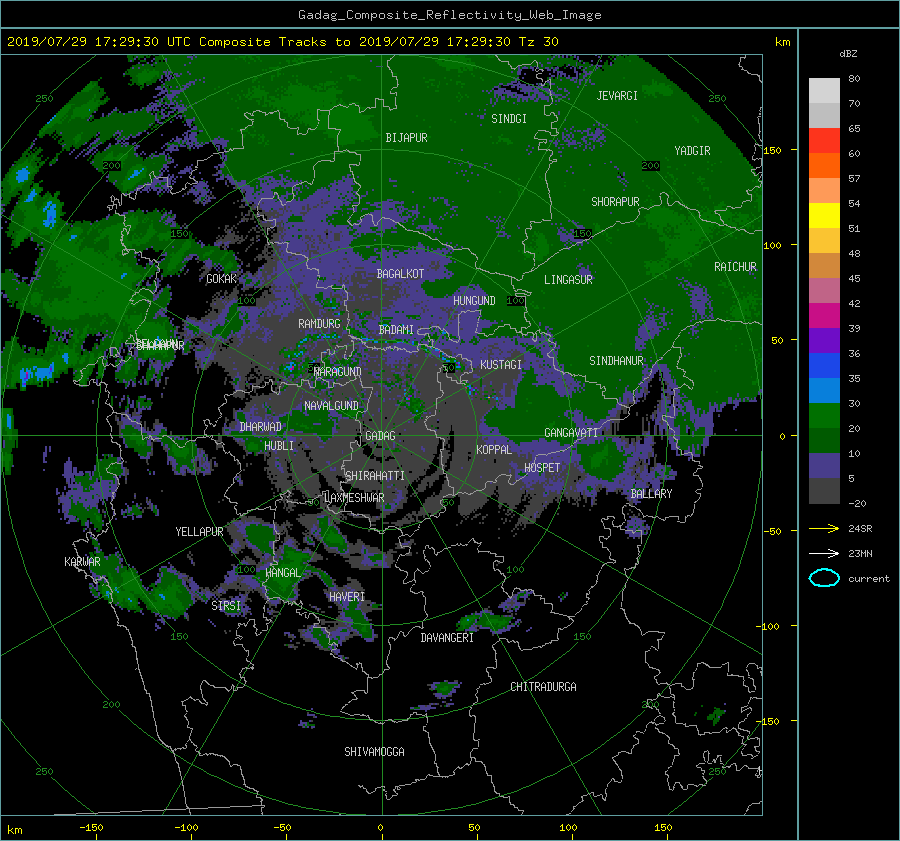The image size is (900, 841).
Task: Click the KOPPAL city label
Action: (494, 450)
